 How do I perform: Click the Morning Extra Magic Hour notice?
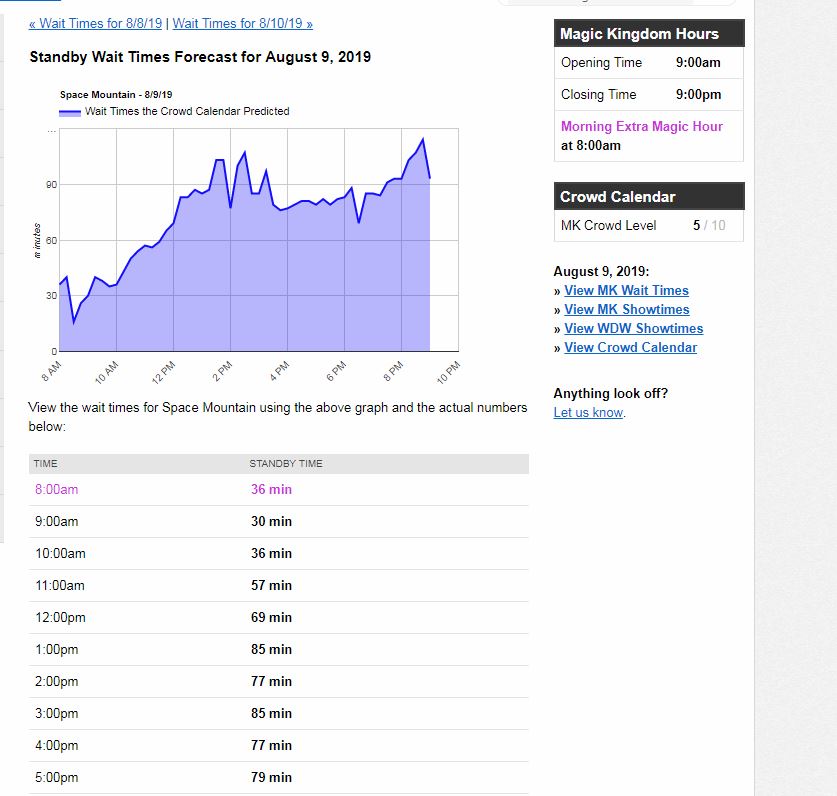(641, 135)
